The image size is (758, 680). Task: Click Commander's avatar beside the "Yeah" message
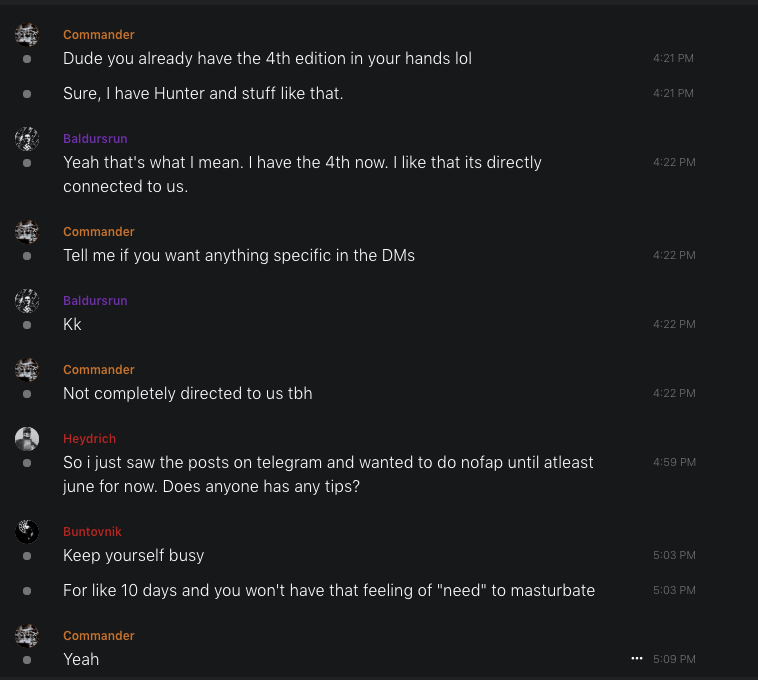click(27, 635)
